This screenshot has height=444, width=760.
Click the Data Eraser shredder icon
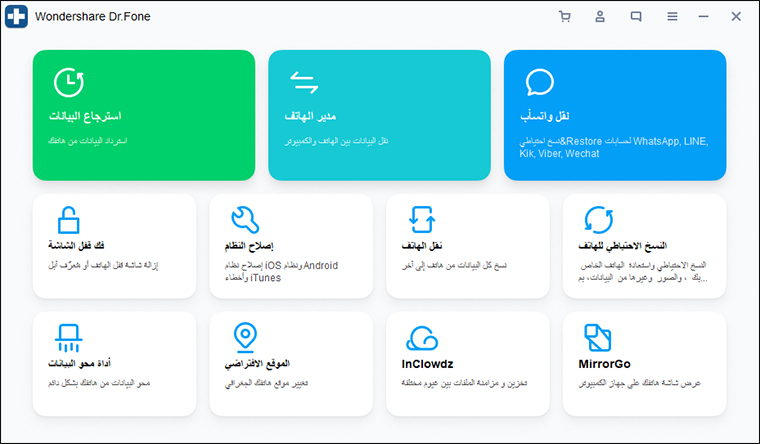[x=68, y=338]
